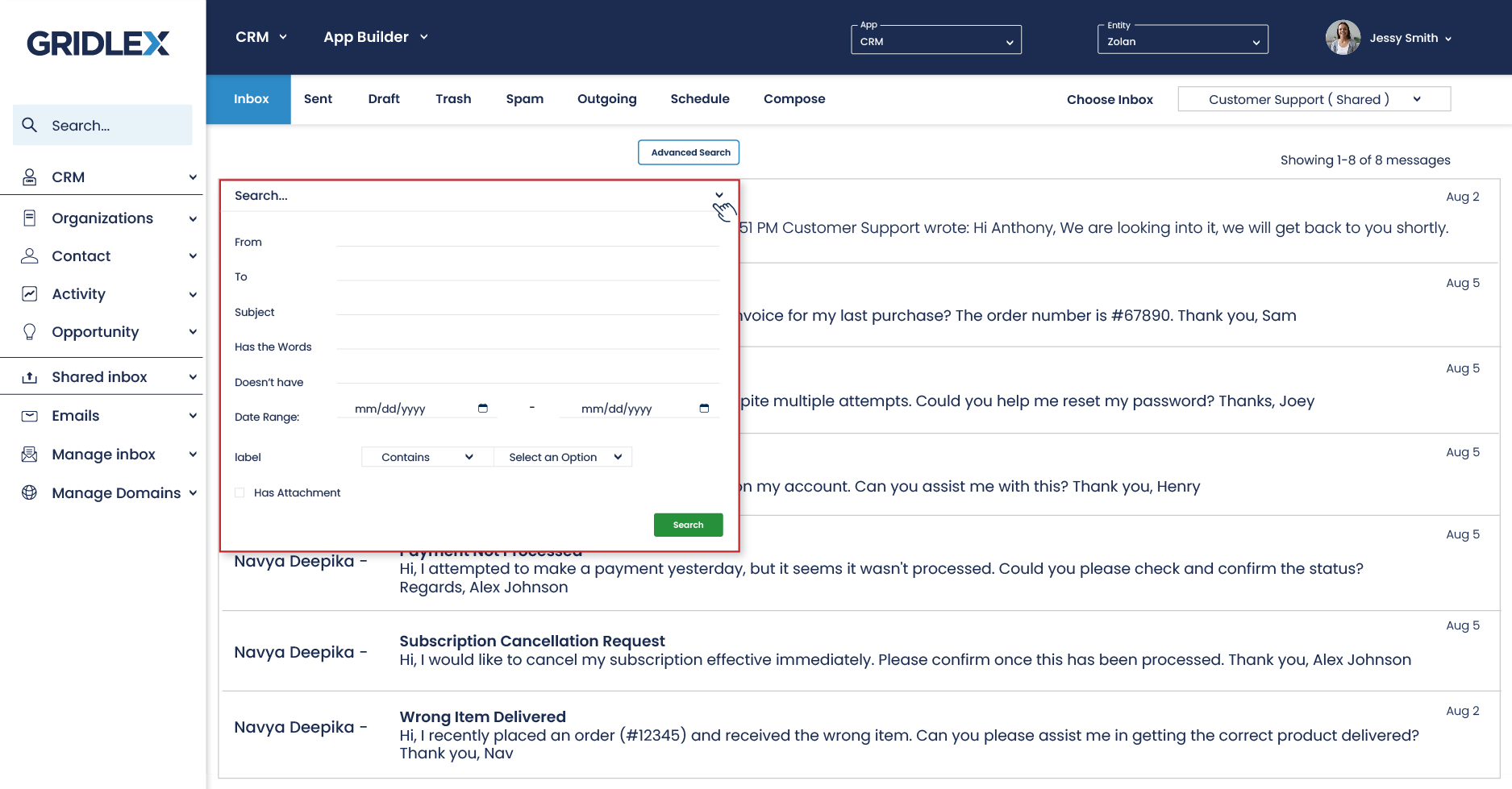Open the Compose tab
The image size is (1512, 789).
click(793, 99)
